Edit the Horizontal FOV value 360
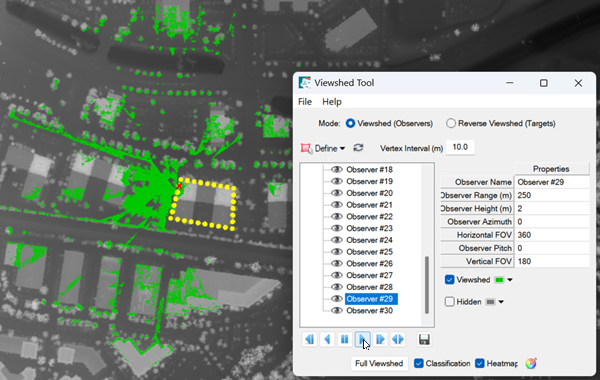Viewport: 600px width, 380px height. click(552, 235)
